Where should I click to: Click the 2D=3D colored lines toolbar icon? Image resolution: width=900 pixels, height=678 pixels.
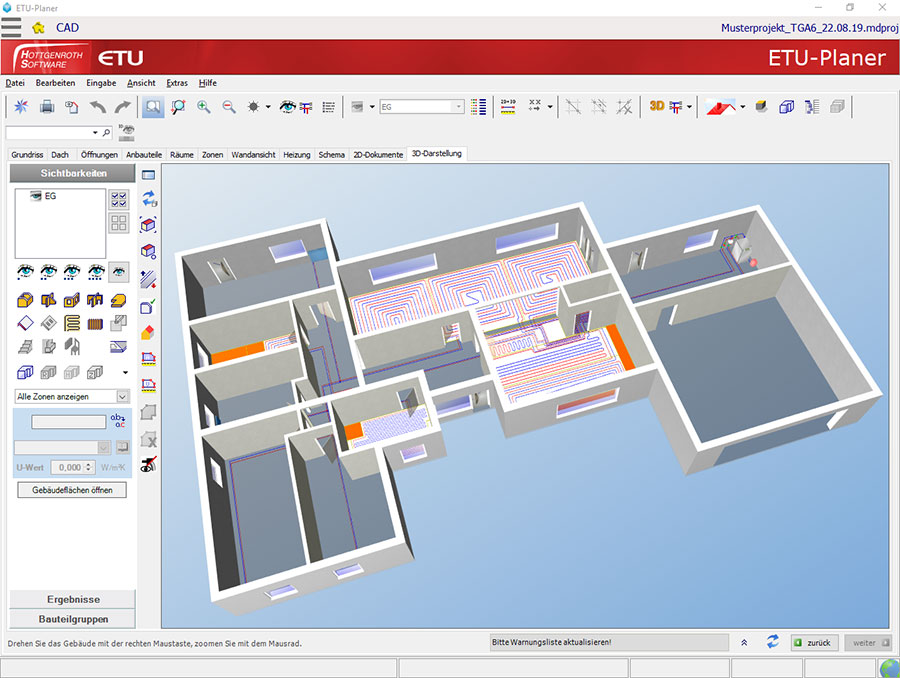click(508, 107)
